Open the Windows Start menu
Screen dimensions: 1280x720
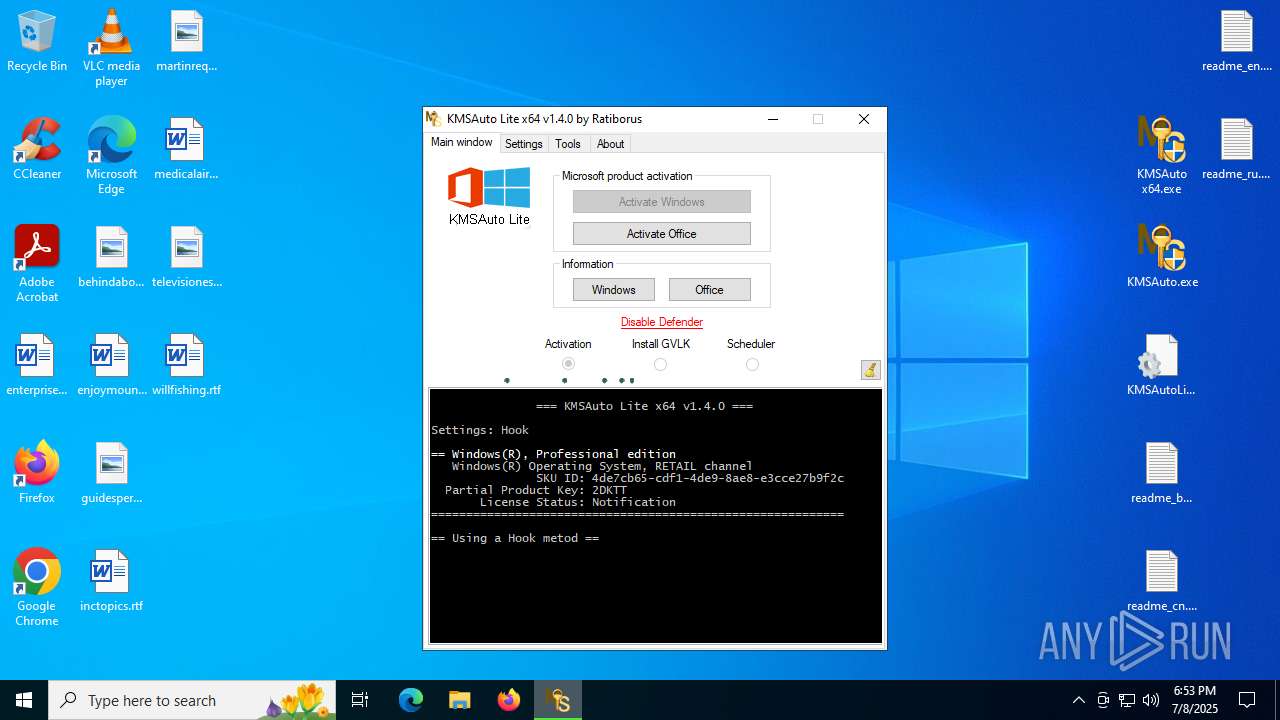click(x=24, y=700)
